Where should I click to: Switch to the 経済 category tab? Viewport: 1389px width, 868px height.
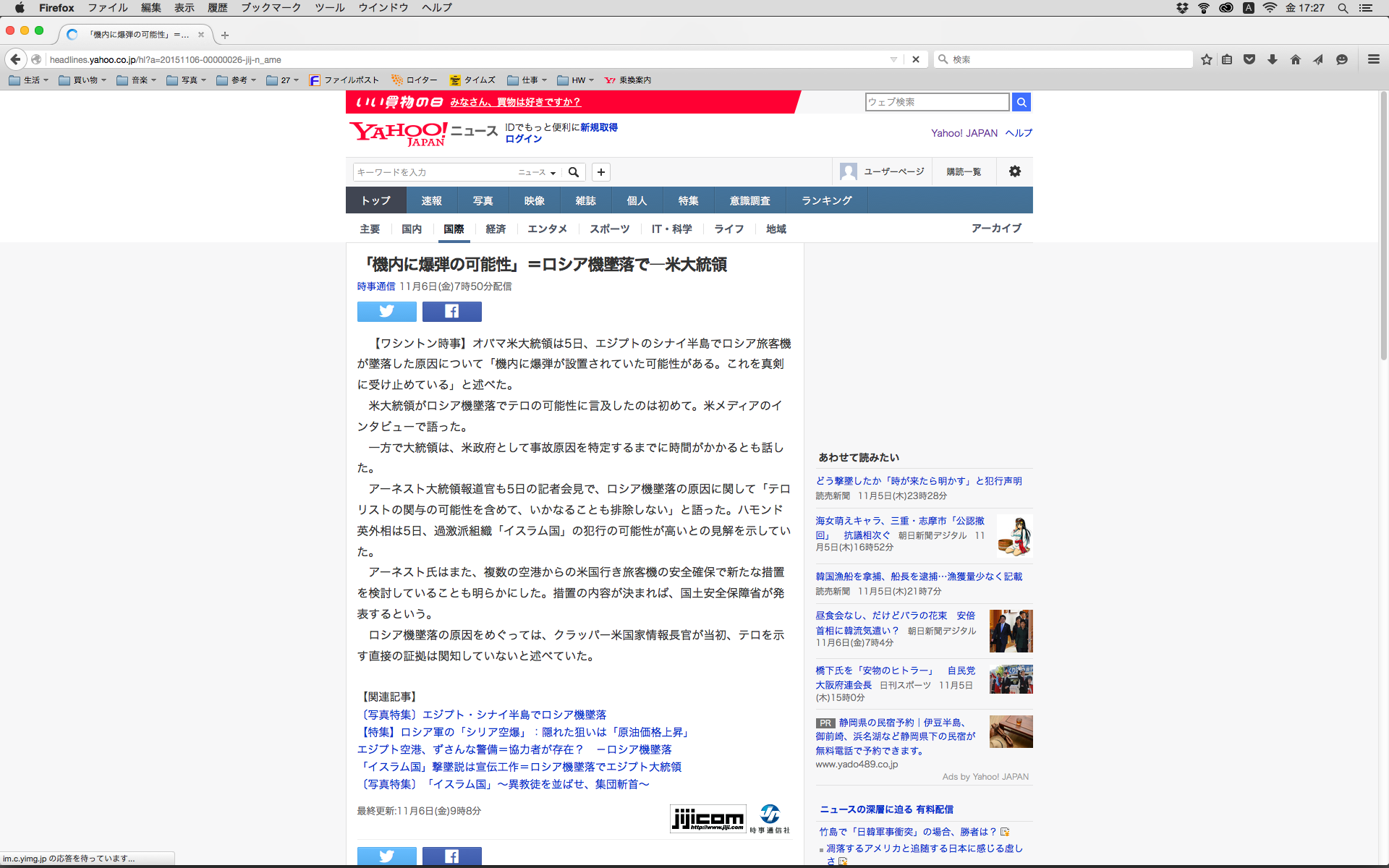[x=496, y=229]
